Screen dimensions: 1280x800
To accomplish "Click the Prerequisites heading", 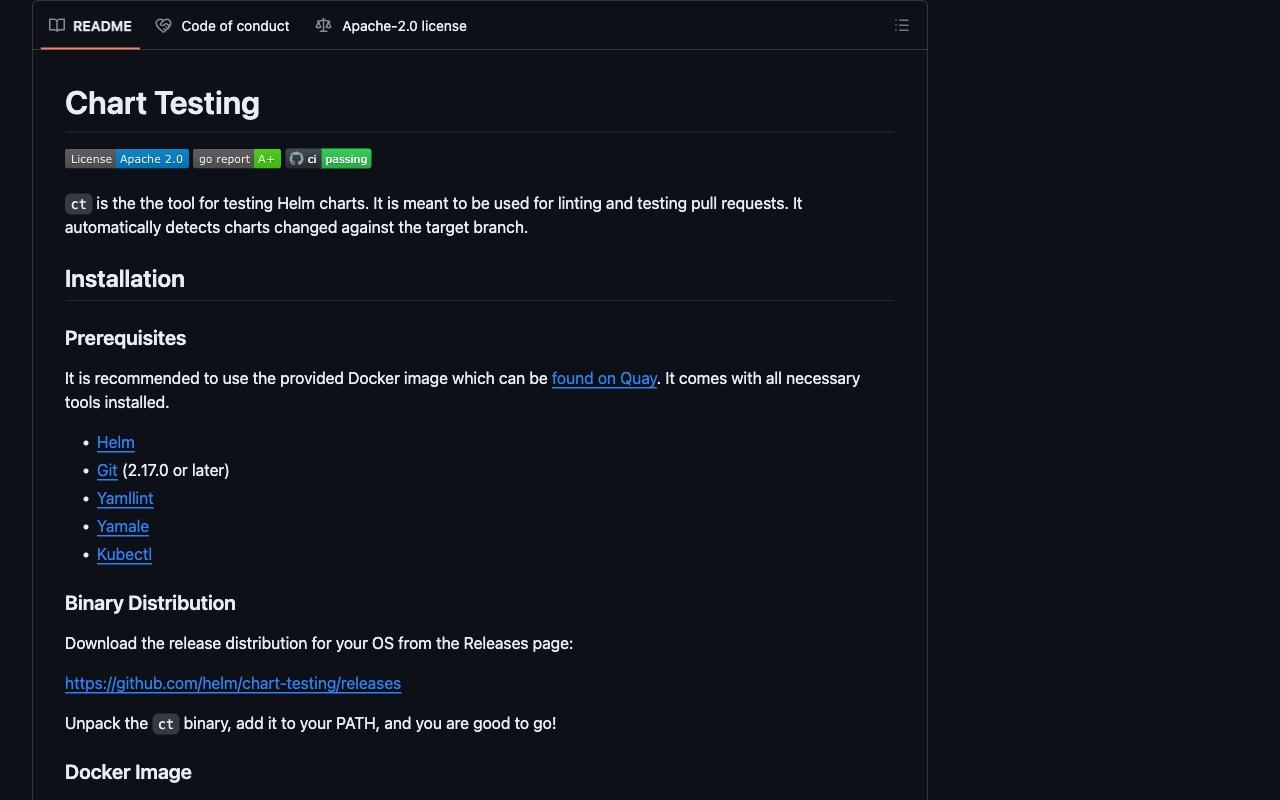I will click(126, 338).
